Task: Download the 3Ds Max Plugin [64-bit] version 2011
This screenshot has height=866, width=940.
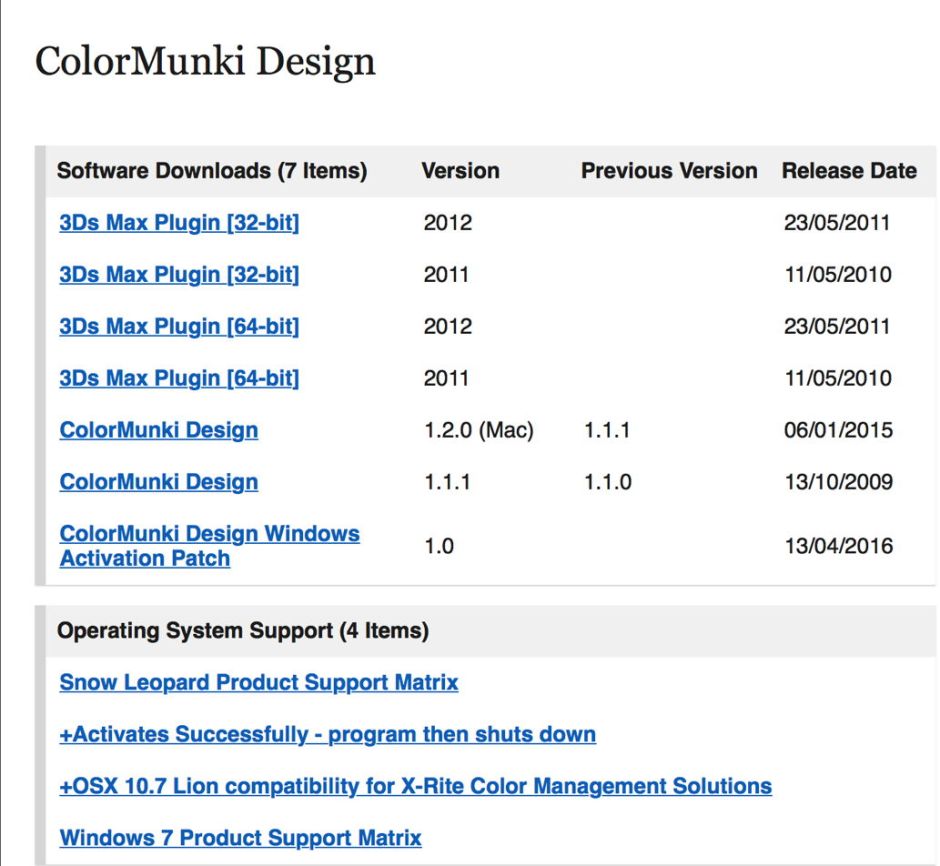Action: [x=180, y=378]
